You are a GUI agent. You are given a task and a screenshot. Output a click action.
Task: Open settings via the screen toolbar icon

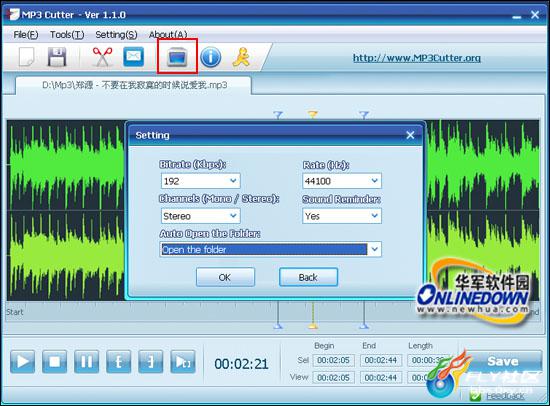coord(177,56)
